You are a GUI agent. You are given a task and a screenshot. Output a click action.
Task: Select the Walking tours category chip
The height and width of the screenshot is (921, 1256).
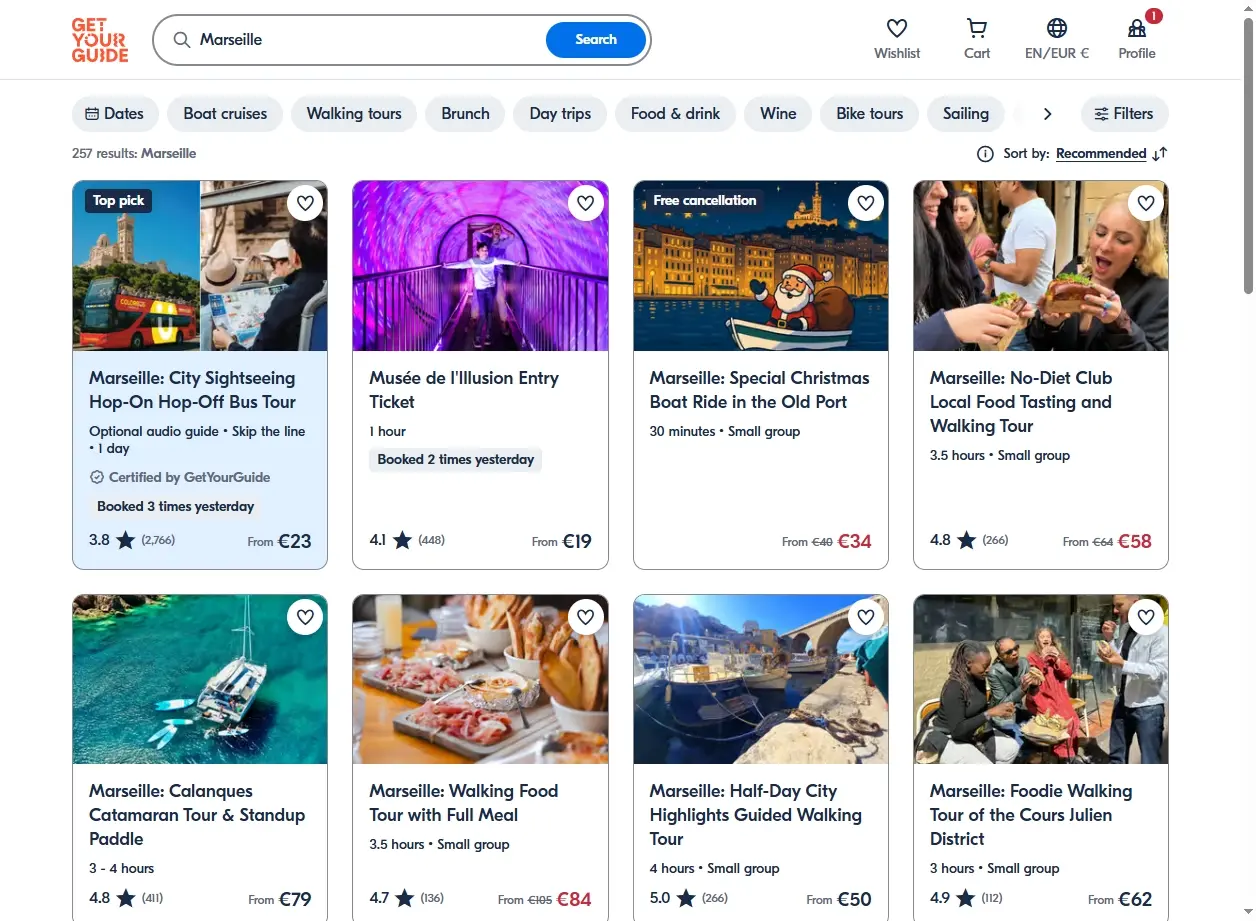click(x=354, y=114)
